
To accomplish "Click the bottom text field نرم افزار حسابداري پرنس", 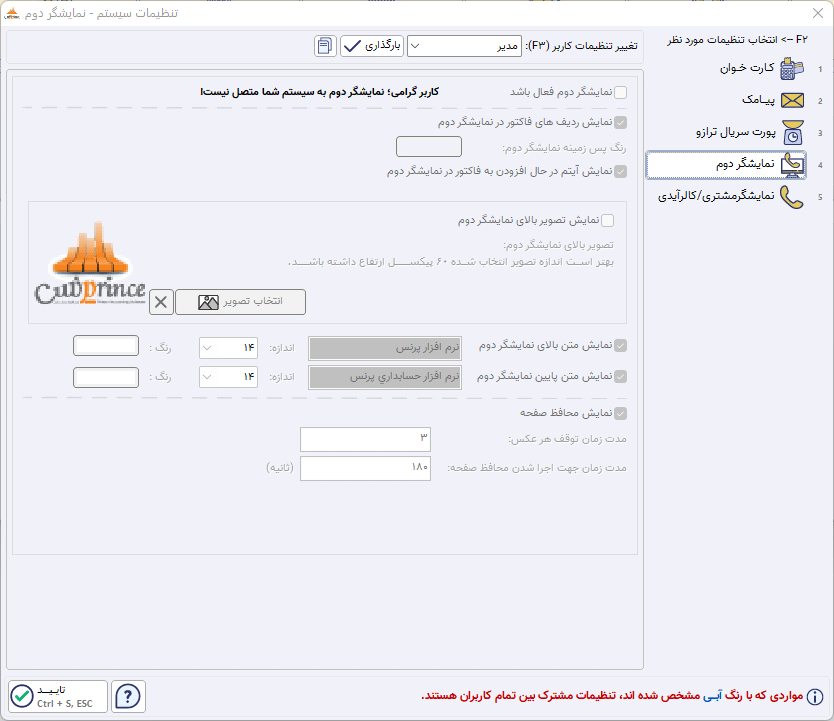I will click(385, 378).
